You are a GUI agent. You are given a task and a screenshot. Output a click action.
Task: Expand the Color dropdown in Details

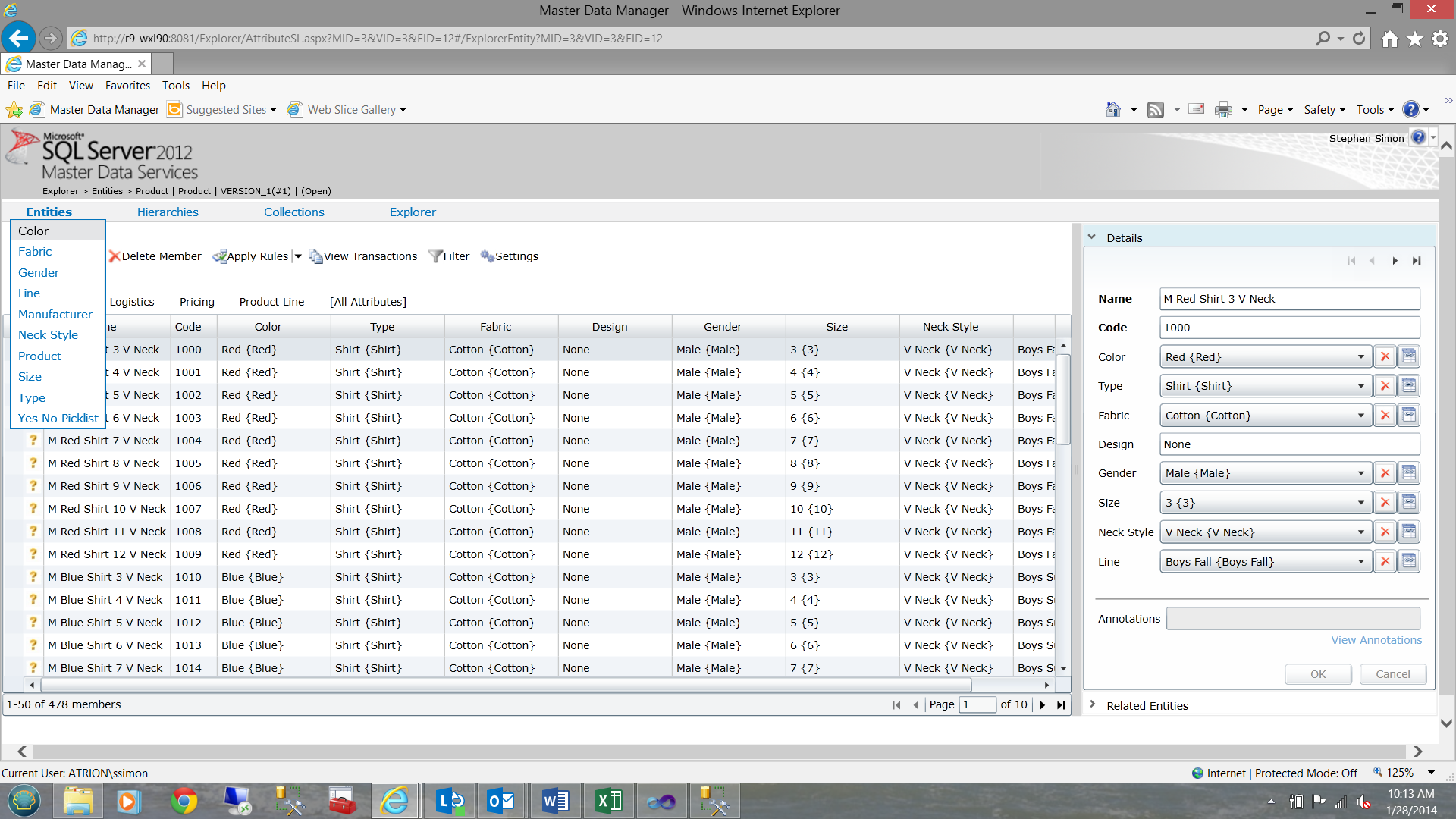point(1360,357)
